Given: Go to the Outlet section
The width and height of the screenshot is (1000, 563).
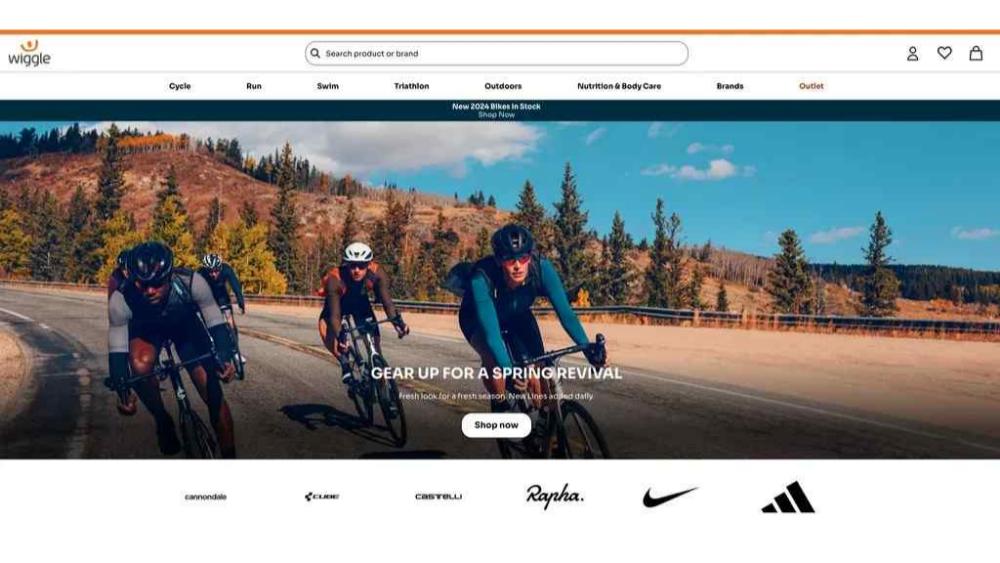Looking at the screenshot, I should click(x=811, y=86).
